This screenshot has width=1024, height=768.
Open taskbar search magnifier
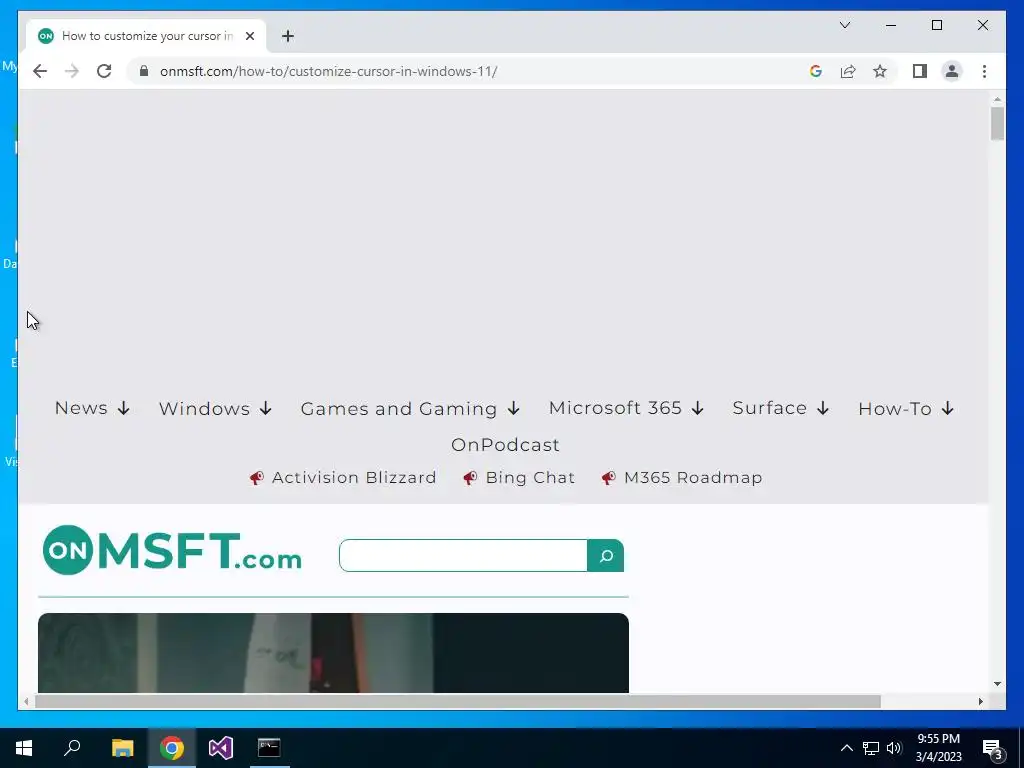(x=72, y=748)
